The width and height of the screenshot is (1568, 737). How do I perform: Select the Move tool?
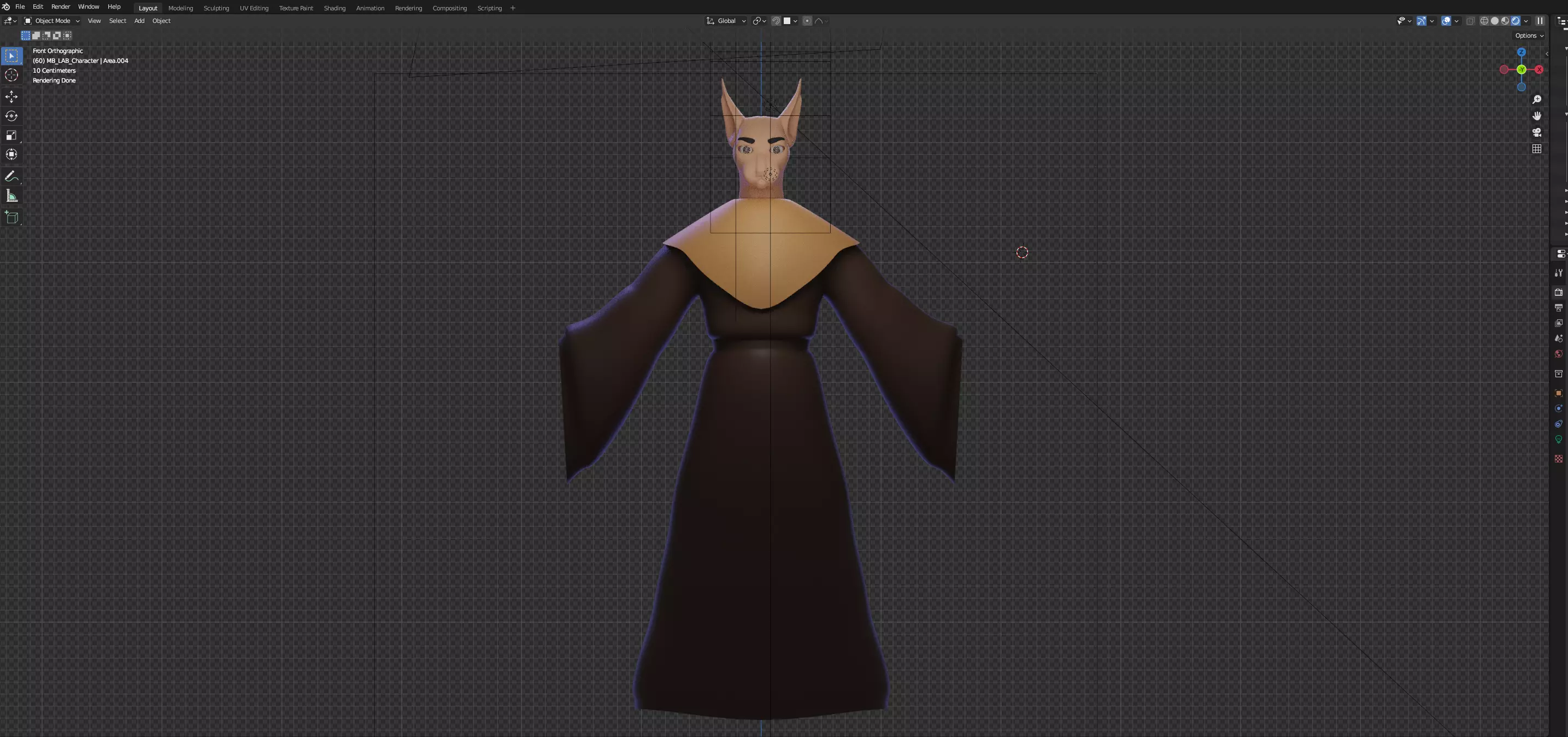point(11,97)
